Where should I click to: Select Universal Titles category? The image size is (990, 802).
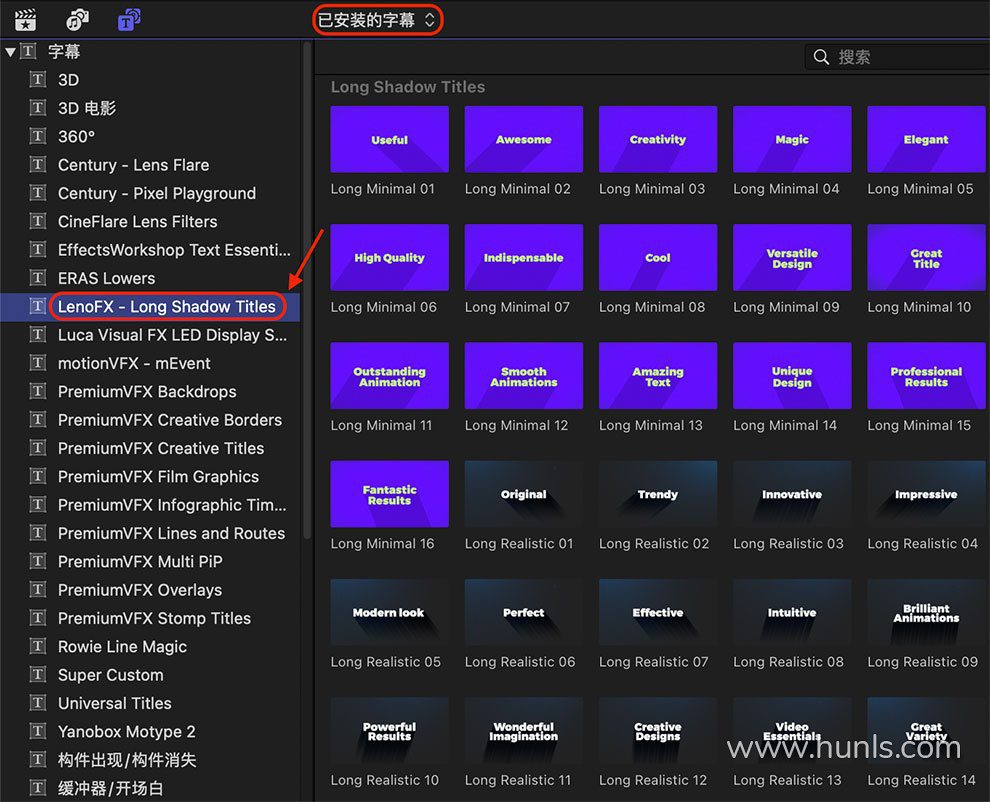point(150,703)
